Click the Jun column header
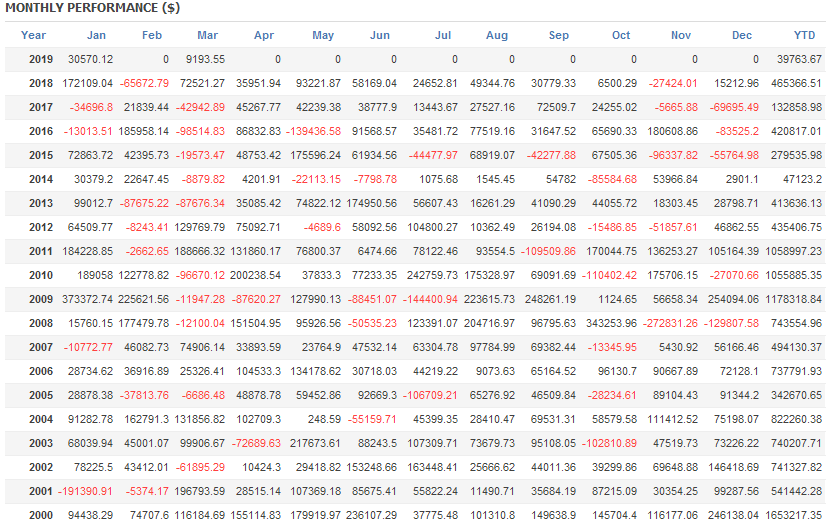Viewport: 836px width, 529px height. 379,36
